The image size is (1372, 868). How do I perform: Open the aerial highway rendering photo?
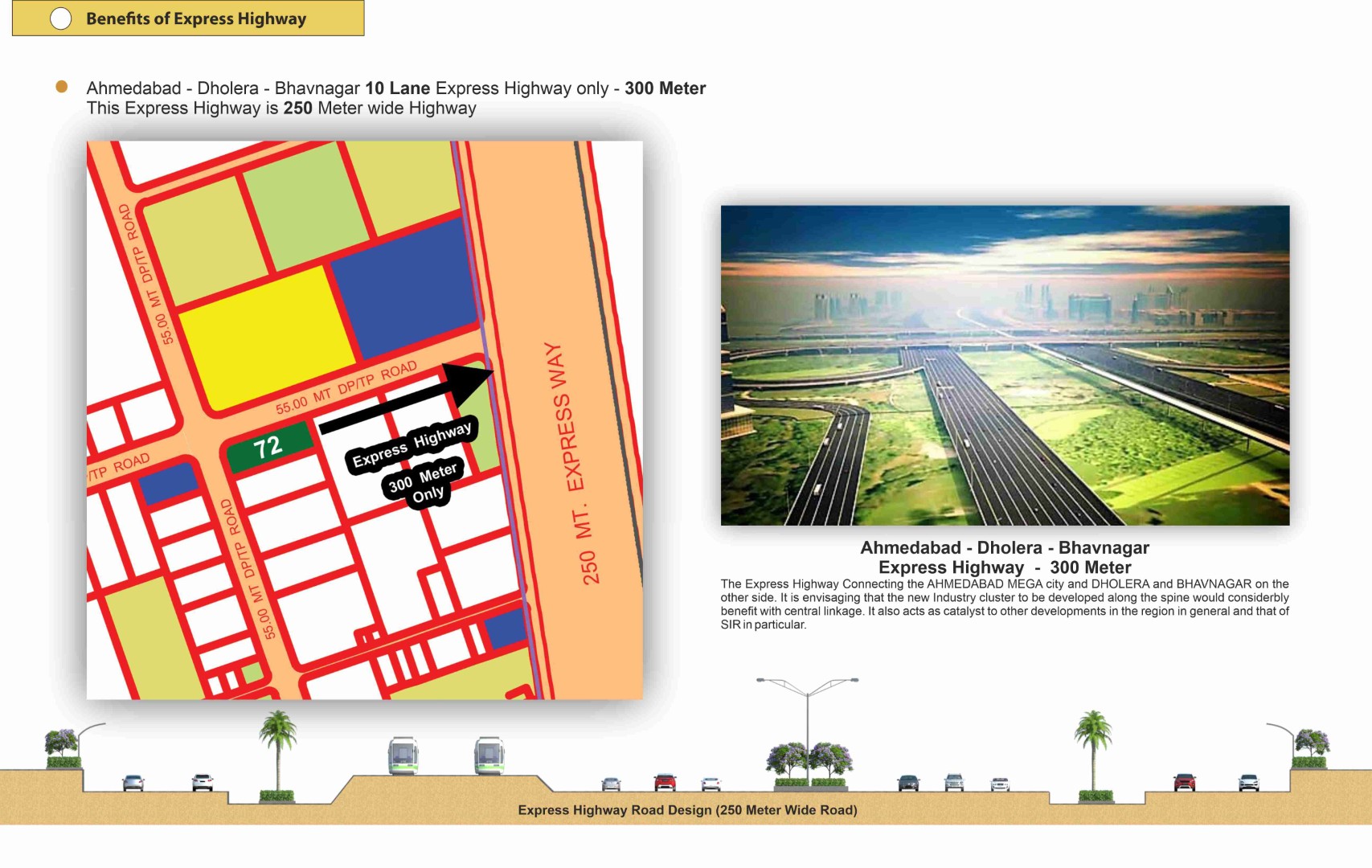pyautogui.click(x=1005, y=365)
